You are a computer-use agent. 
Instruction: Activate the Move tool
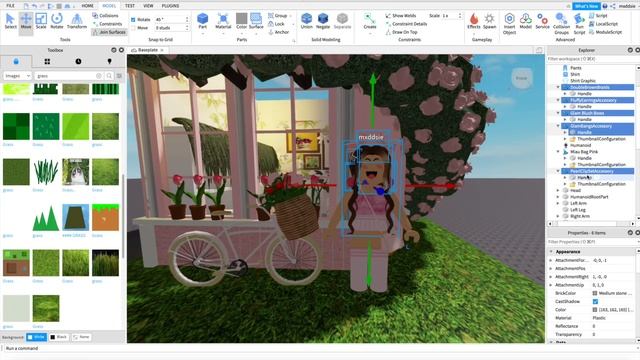click(x=26, y=21)
